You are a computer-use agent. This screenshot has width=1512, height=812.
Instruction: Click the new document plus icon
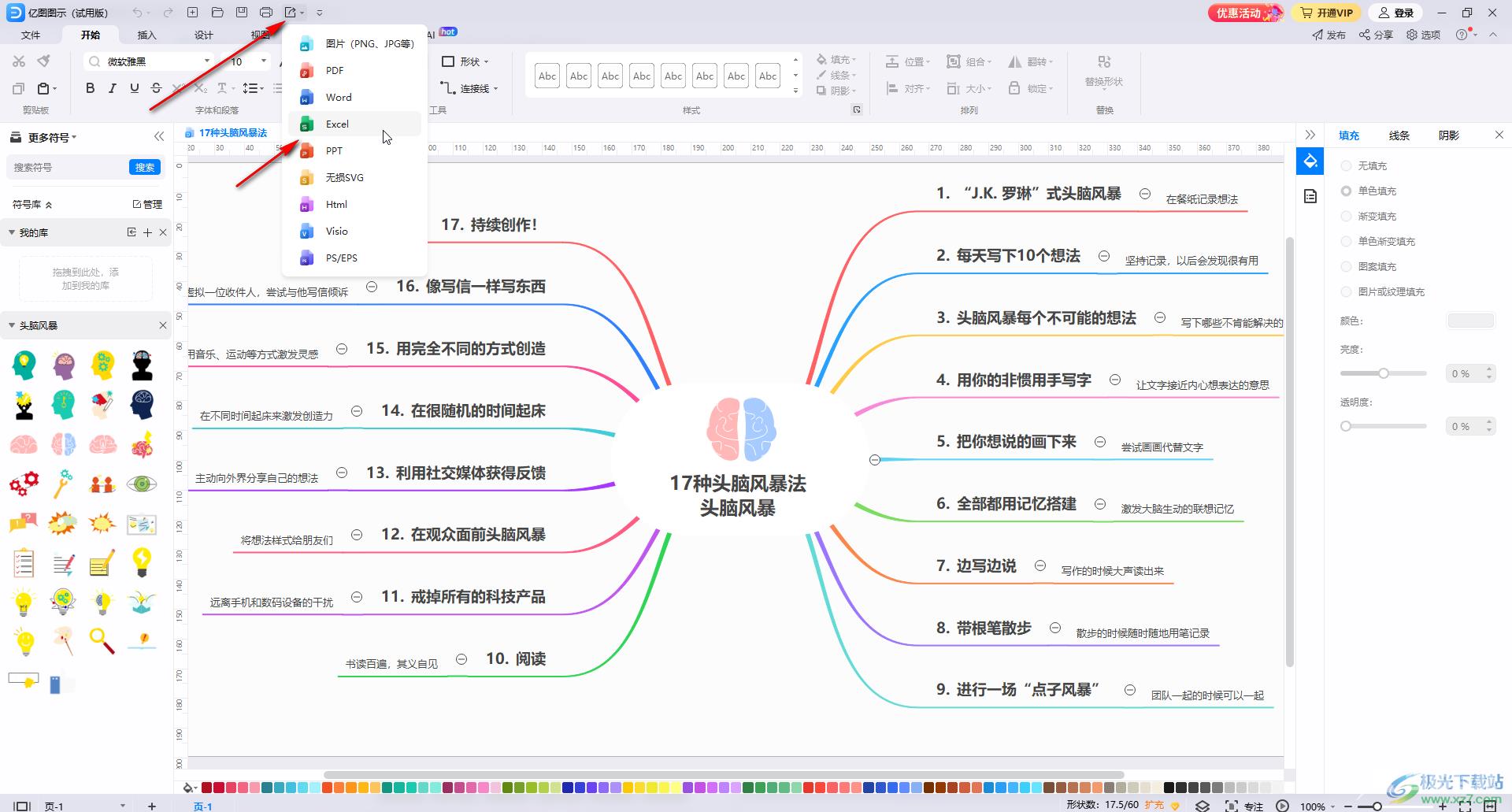(x=193, y=13)
